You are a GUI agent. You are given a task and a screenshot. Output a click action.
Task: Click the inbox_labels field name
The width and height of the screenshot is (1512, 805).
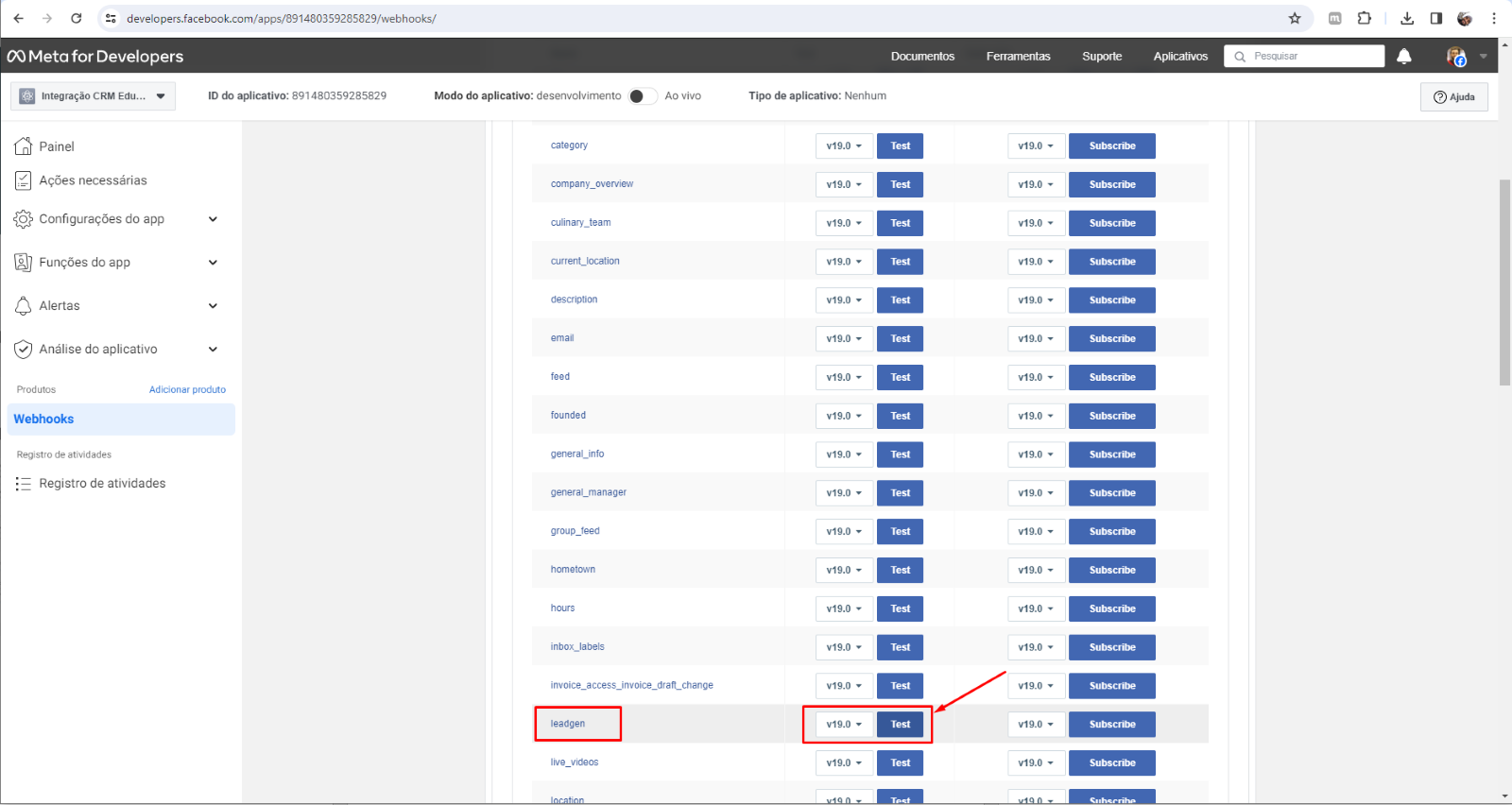577,647
